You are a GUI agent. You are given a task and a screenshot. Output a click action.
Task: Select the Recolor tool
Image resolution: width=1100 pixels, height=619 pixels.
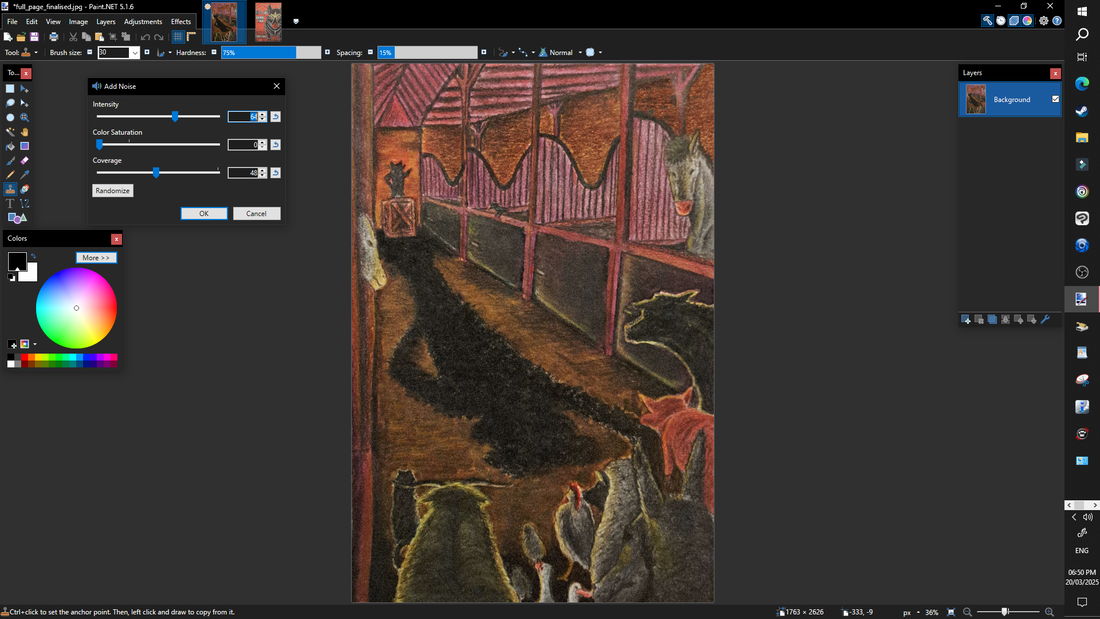coord(25,189)
